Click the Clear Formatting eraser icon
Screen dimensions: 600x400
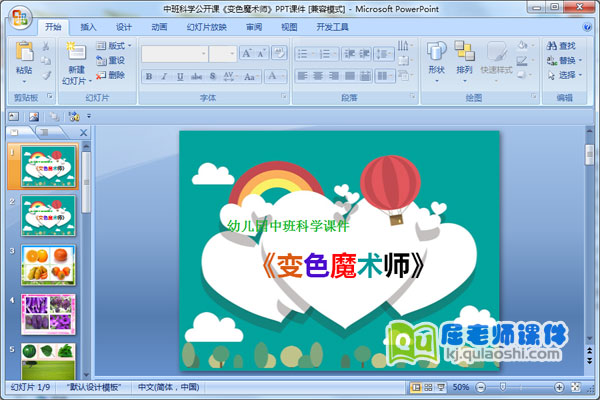click(x=279, y=53)
